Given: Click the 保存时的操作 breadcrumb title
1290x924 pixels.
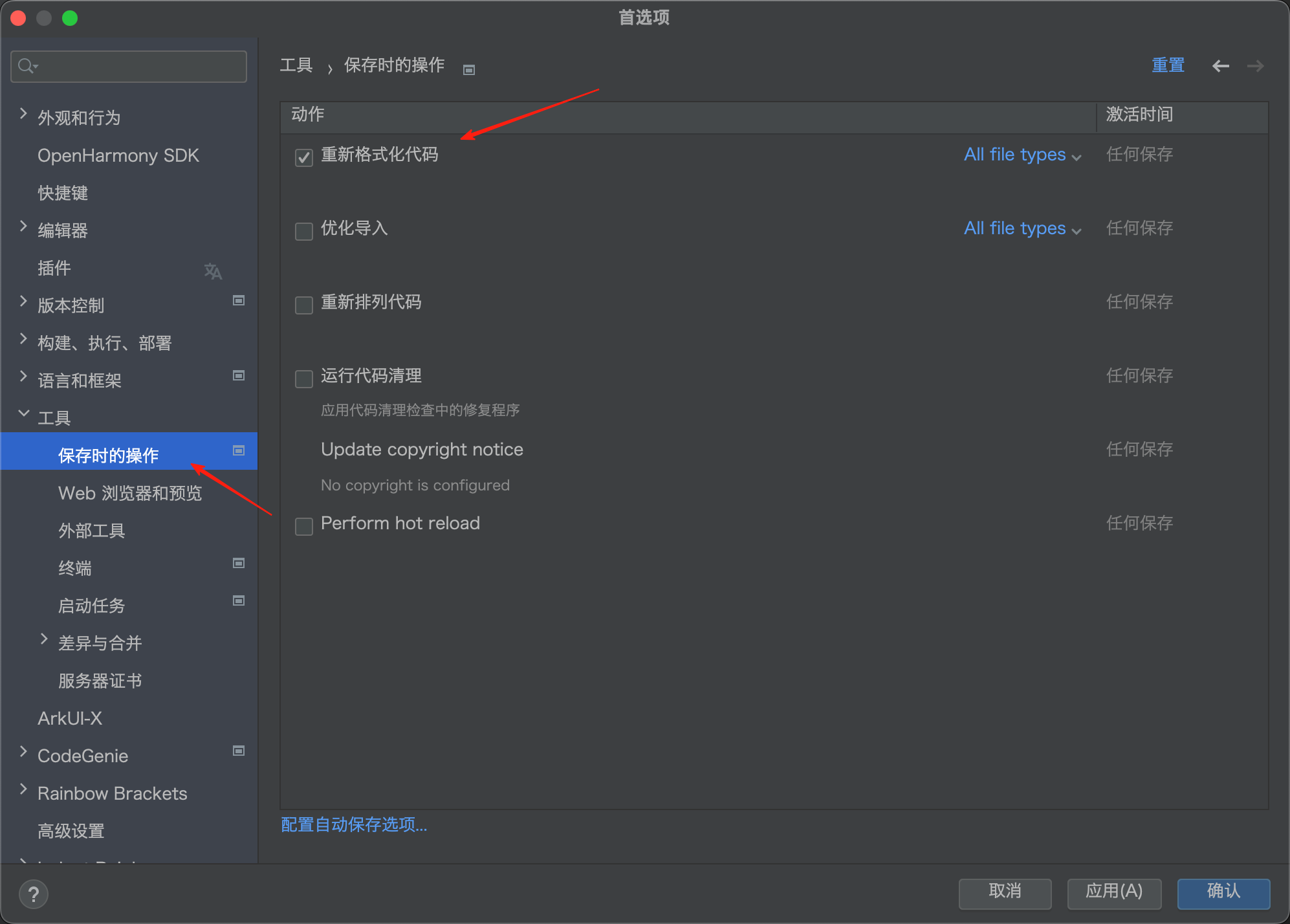Looking at the screenshot, I should [x=395, y=65].
